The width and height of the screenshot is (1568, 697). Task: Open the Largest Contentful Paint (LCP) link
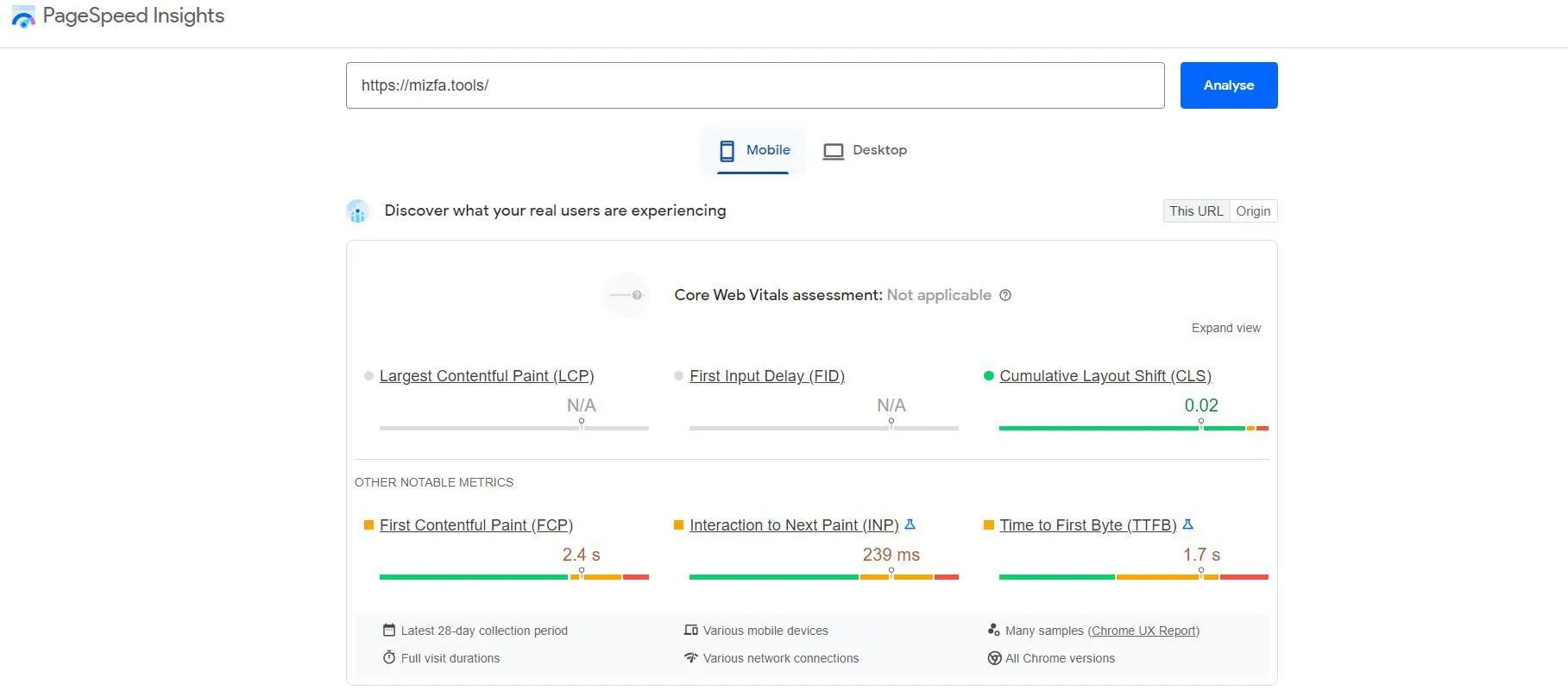[487, 376]
